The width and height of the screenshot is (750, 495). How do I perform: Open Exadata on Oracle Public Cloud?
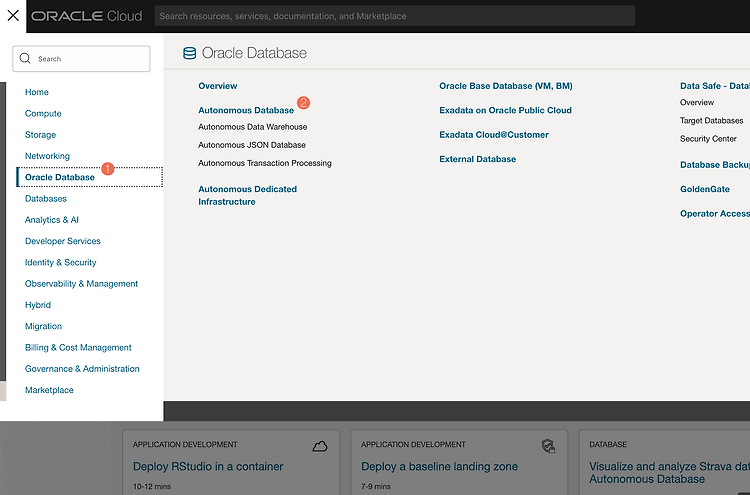(x=506, y=110)
